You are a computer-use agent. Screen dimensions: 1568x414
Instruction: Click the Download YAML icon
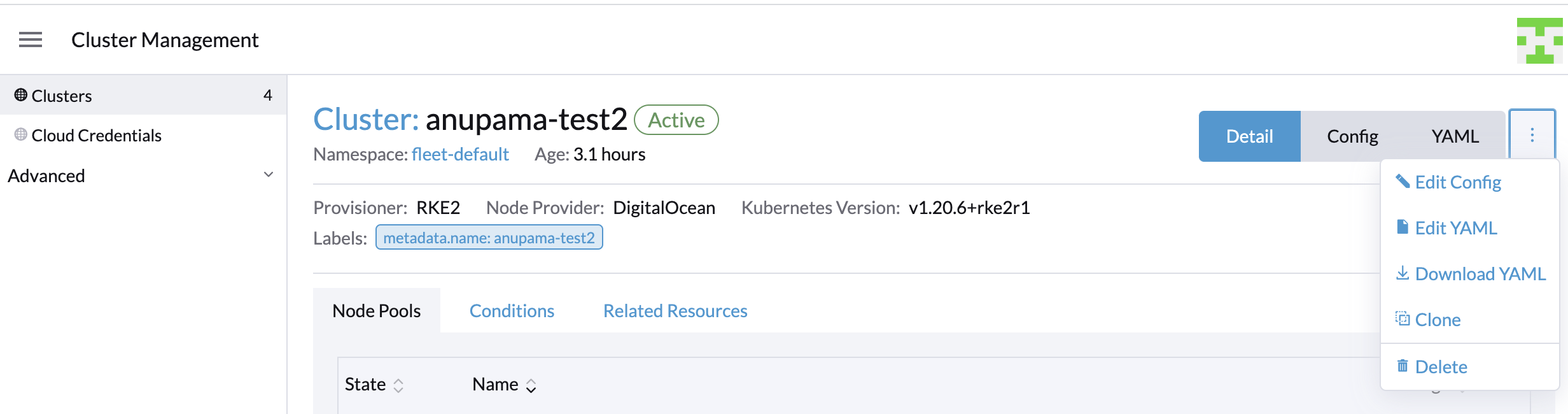pos(1403,273)
